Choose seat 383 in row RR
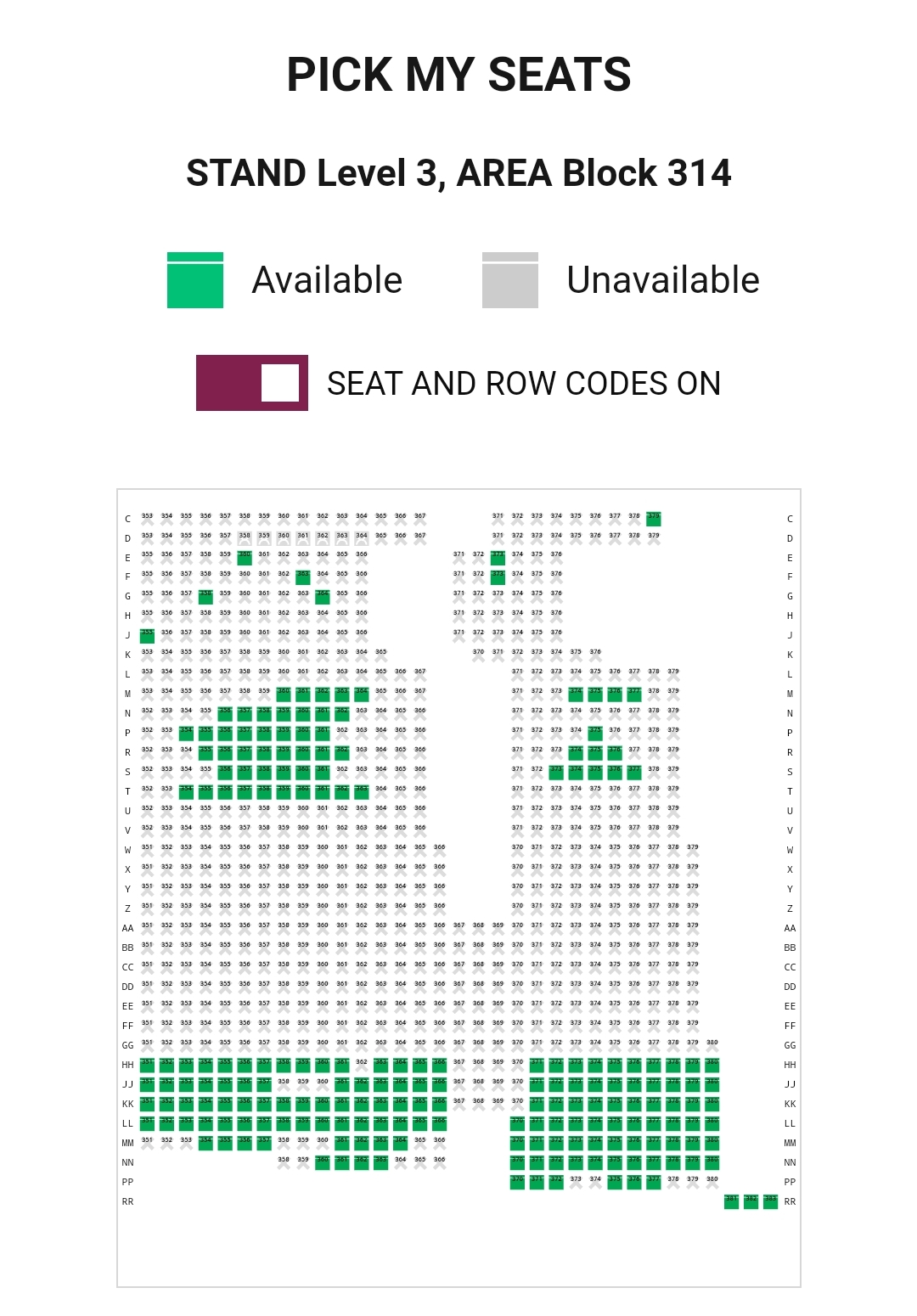Screen dimensions: 917x1316 pyautogui.click(x=771, y=1201)
